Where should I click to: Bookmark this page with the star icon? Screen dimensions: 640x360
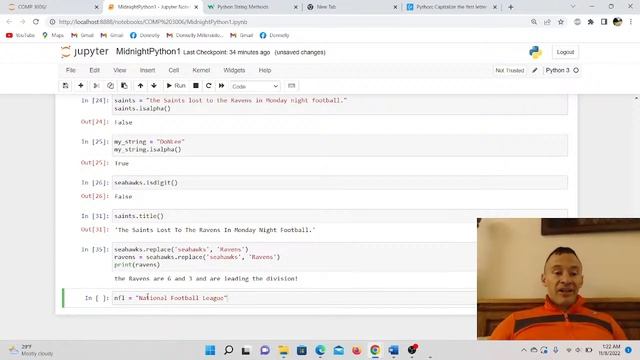561,22
